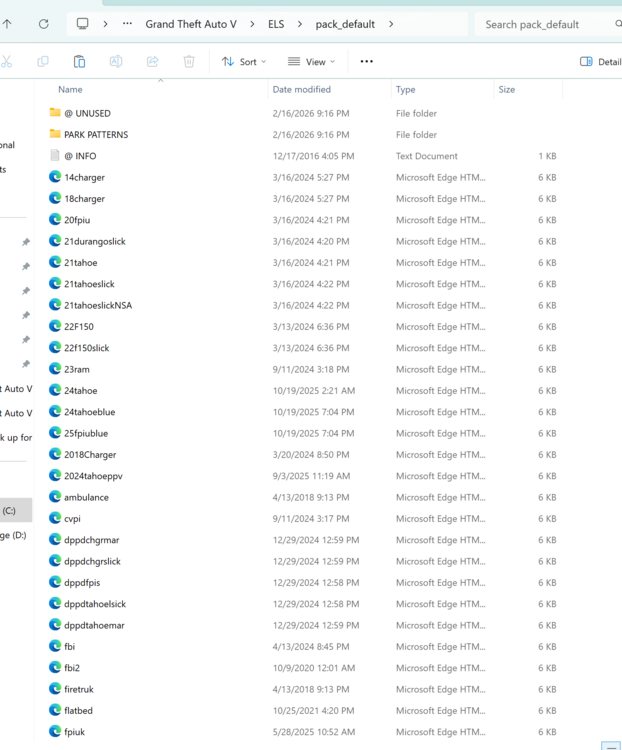Image resolution: width=622 pixels, height=750 pixels.
Task: Expand the chevron next to the This PC icon
Action: point(105,24)
